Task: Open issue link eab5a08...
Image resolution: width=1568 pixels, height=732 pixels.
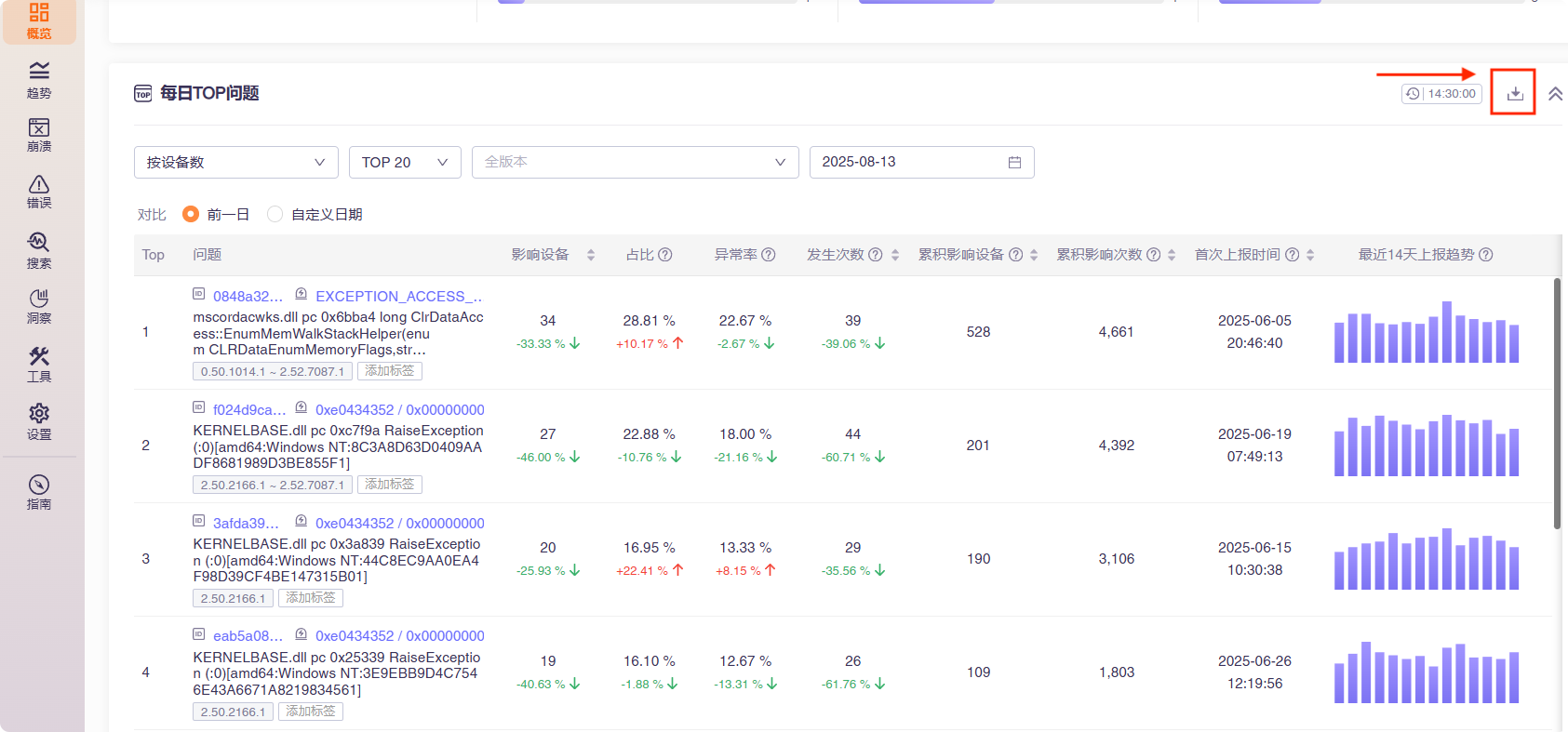Action: pyautogui.click(x=248, y=636)
